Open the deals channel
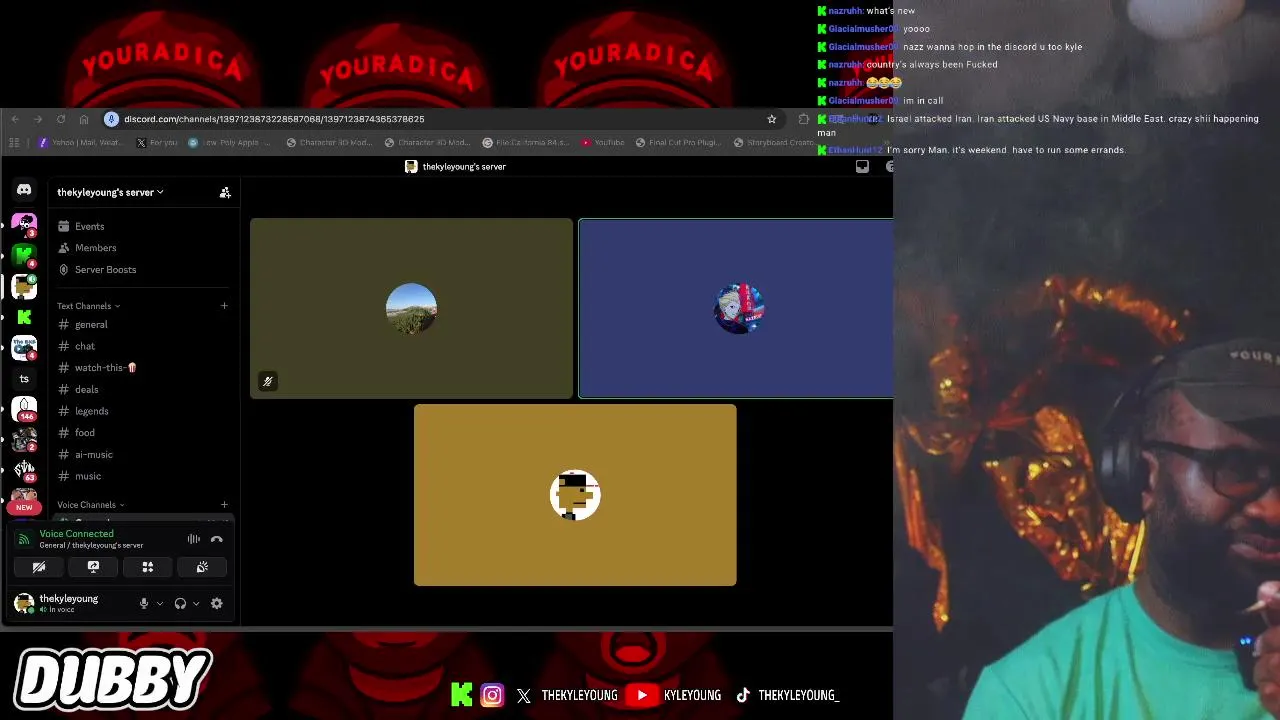Image resolution: width=1280 pixels, height=720 pixels. (x=143, y=390)
